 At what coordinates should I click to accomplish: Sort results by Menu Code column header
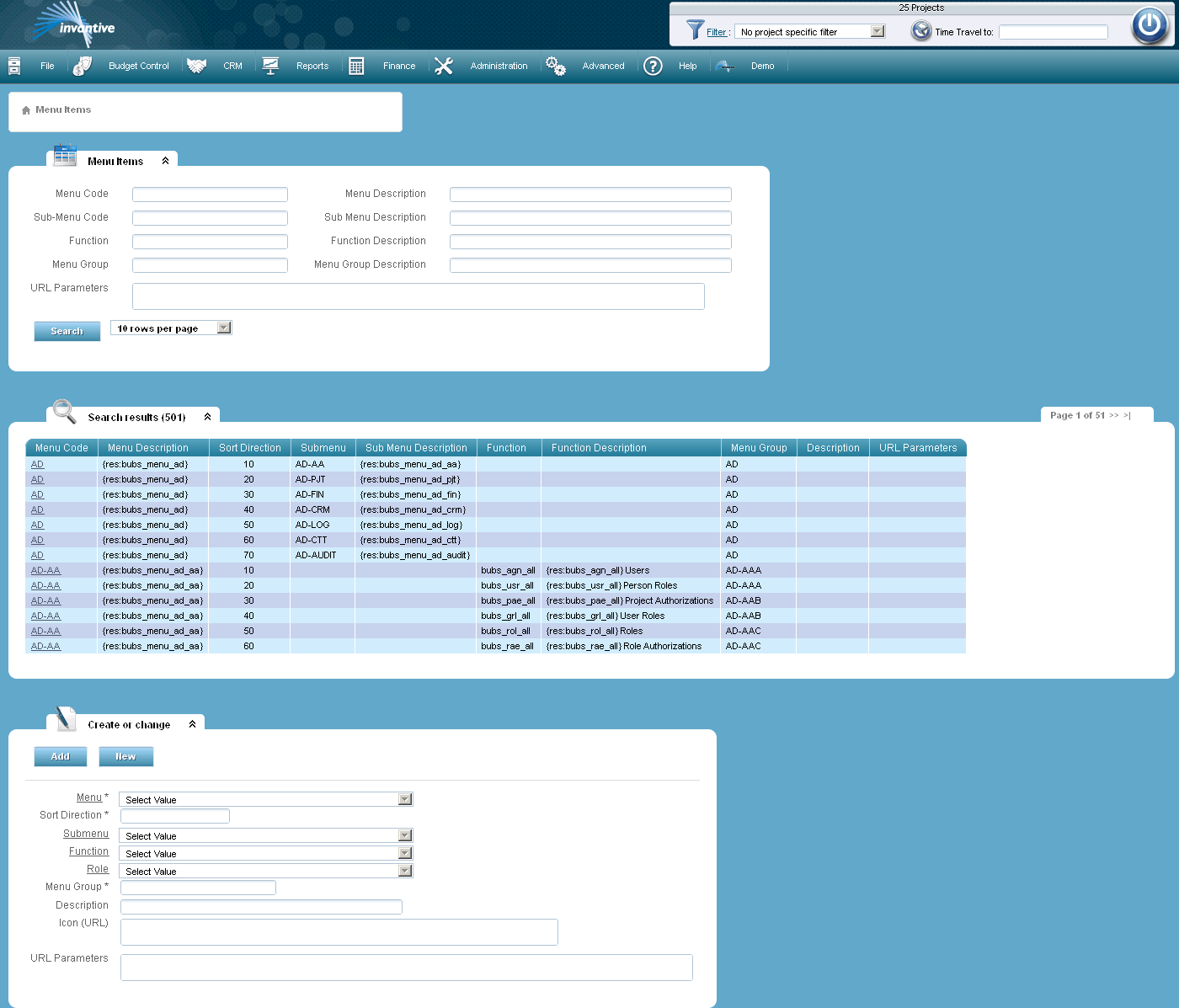tap(61, 448)
